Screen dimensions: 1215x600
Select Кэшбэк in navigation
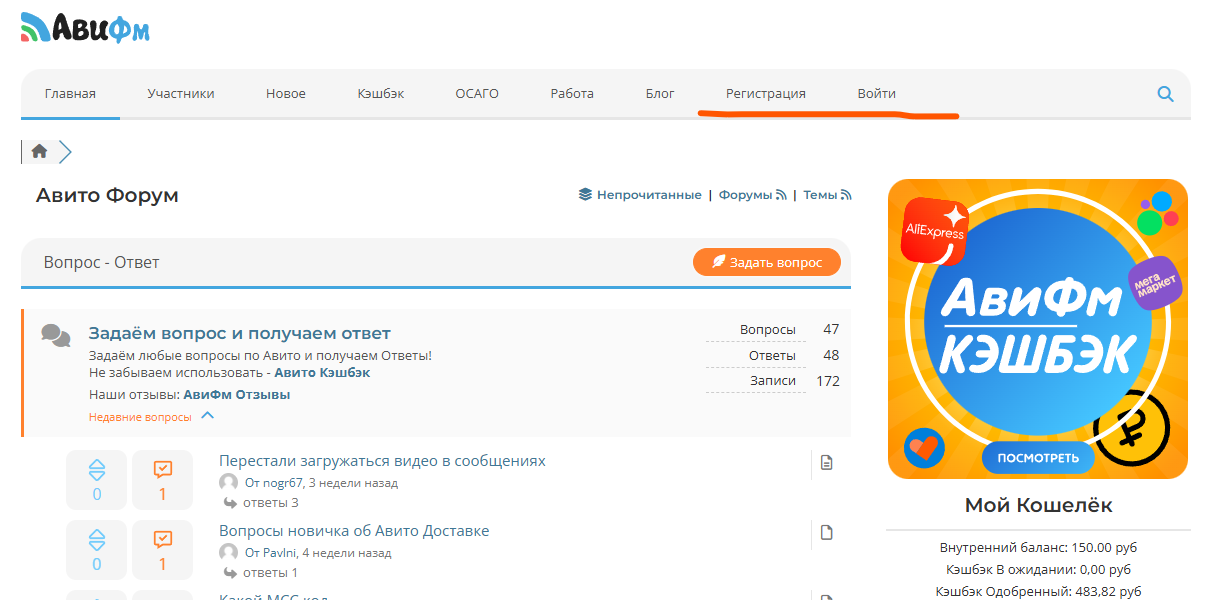click(x=381, y=94)
